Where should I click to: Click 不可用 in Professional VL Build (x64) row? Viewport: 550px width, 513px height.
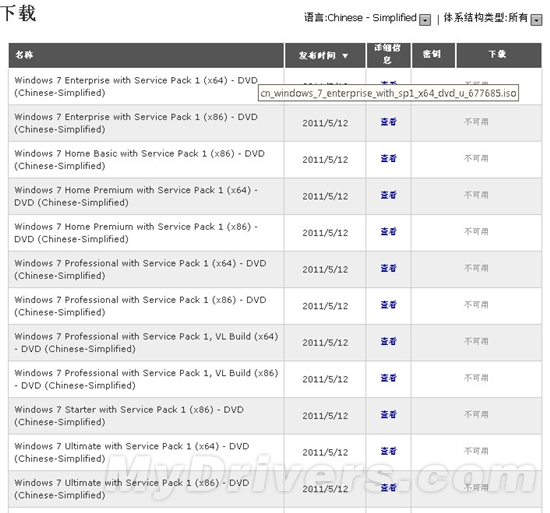[x=476, y=341]
